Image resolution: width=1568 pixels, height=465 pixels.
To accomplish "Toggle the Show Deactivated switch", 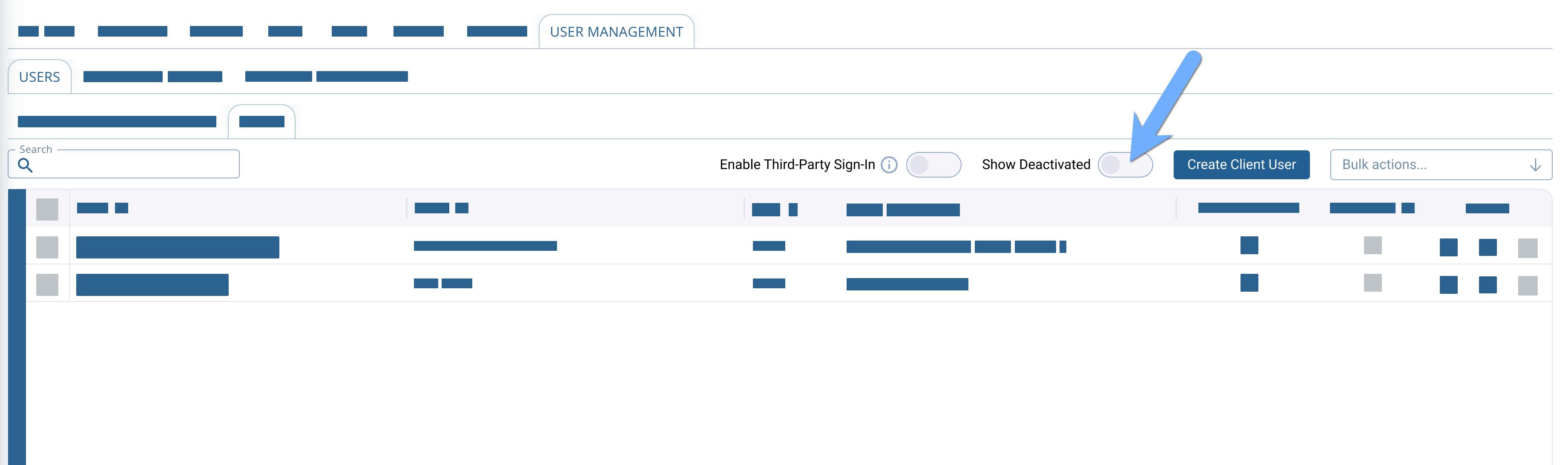I will [x=1125, y=165].
